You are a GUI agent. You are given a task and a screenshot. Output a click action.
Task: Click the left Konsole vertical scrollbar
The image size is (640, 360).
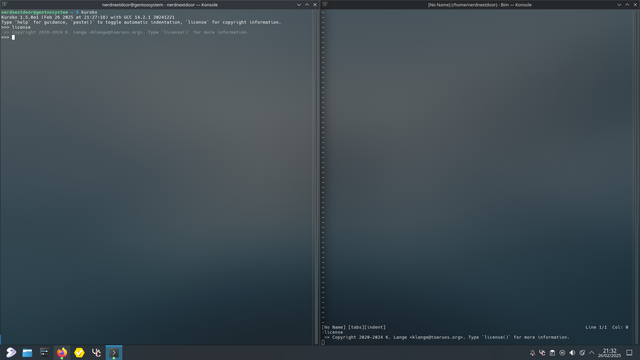316,177
